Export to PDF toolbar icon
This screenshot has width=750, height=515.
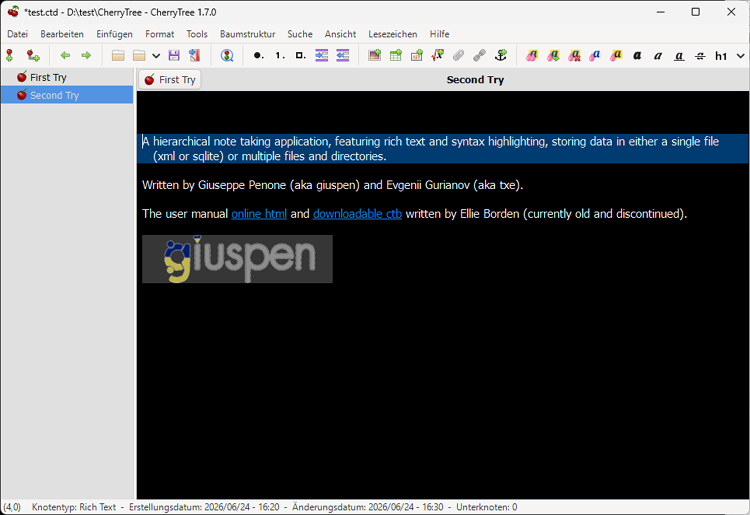[x=195, y=55]
